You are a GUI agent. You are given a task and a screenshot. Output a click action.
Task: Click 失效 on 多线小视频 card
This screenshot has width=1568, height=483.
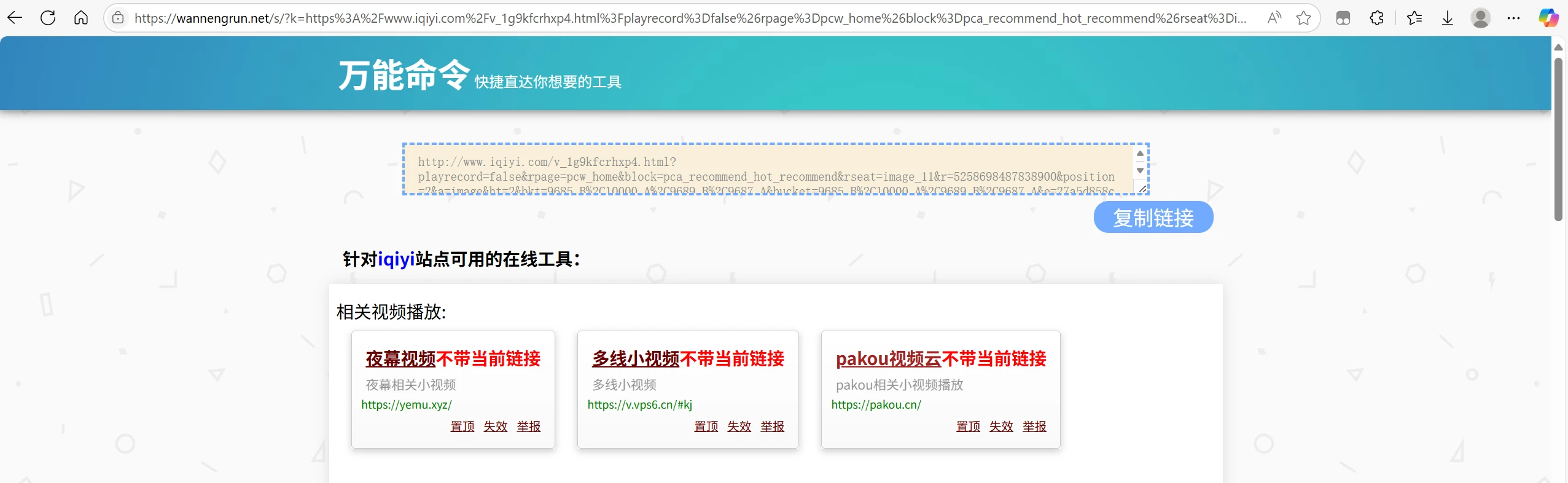point(739,426)
